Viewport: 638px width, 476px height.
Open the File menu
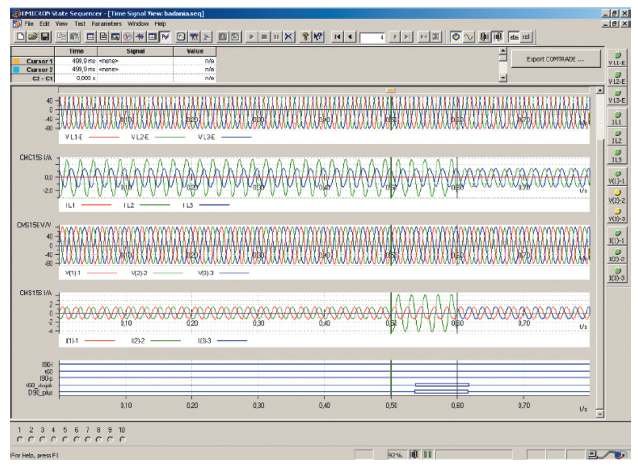[29, 24]
